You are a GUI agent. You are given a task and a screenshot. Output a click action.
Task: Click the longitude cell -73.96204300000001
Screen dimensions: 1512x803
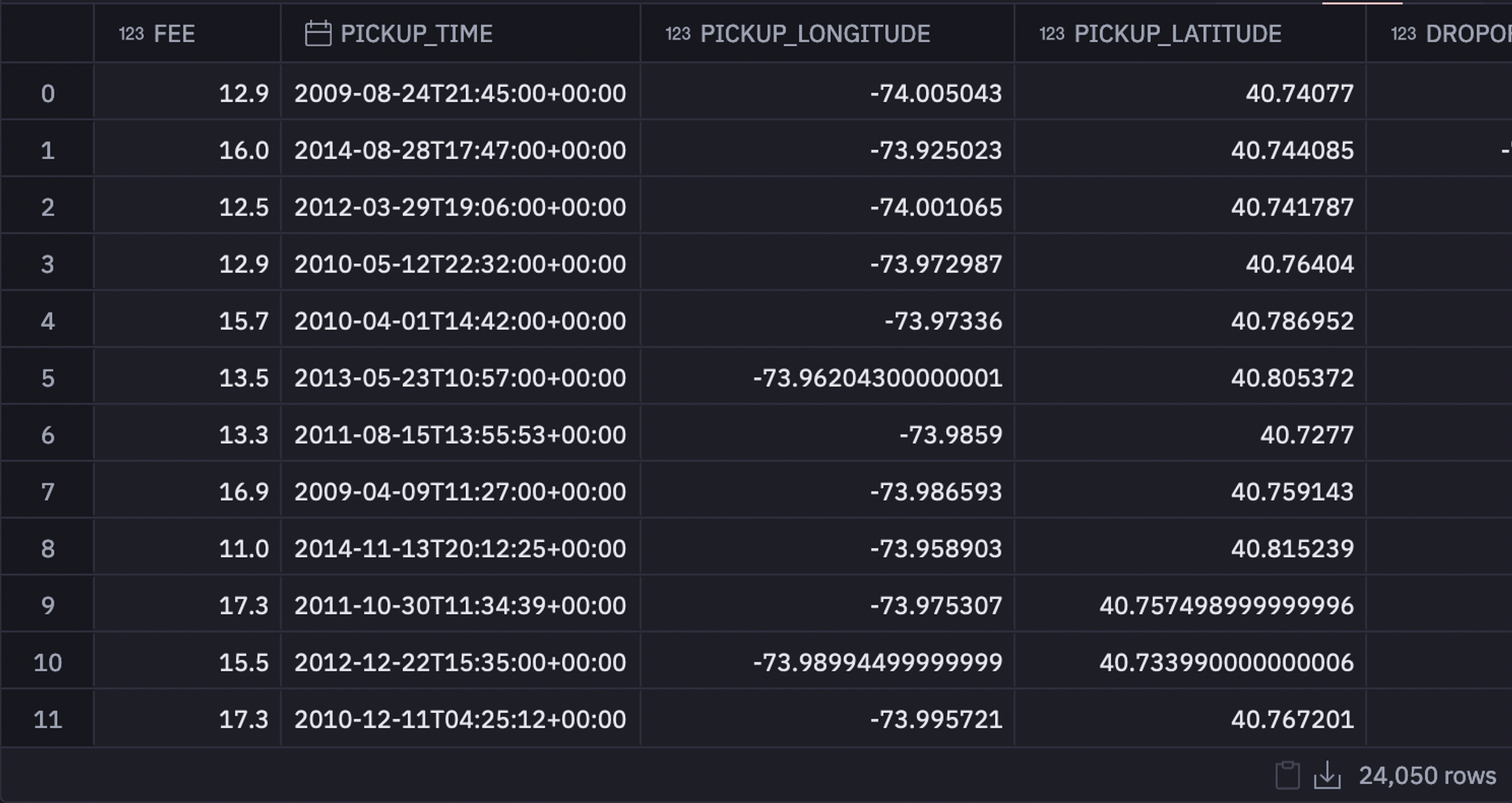click(x=878, y=378)
